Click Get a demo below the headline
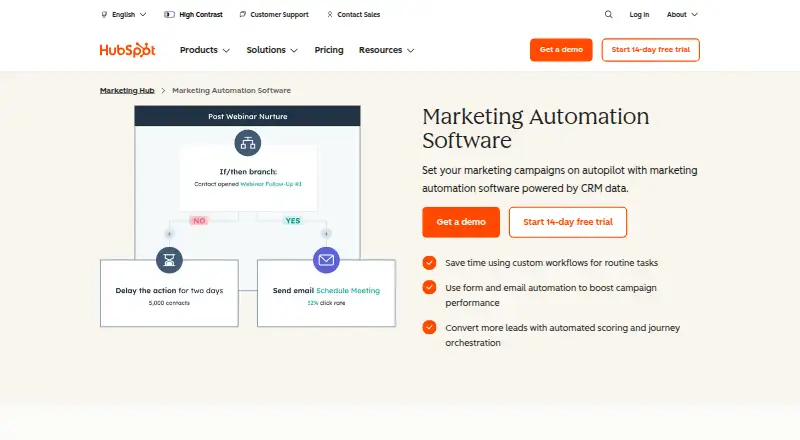The image size is (800, 440). tap(461, 222)
